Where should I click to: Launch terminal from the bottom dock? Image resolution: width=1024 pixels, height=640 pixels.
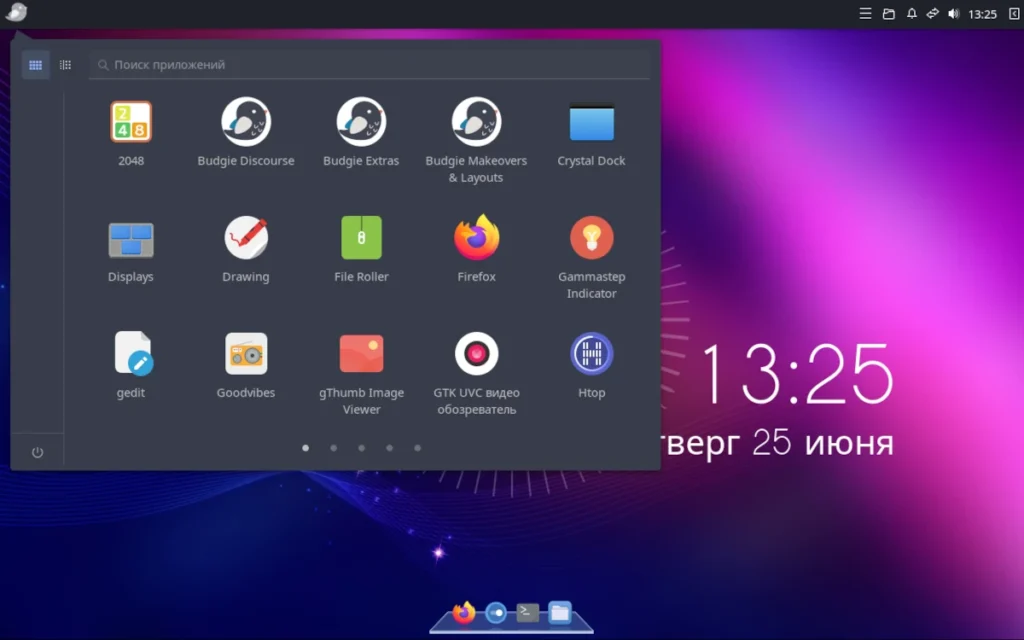click(528, 612)
